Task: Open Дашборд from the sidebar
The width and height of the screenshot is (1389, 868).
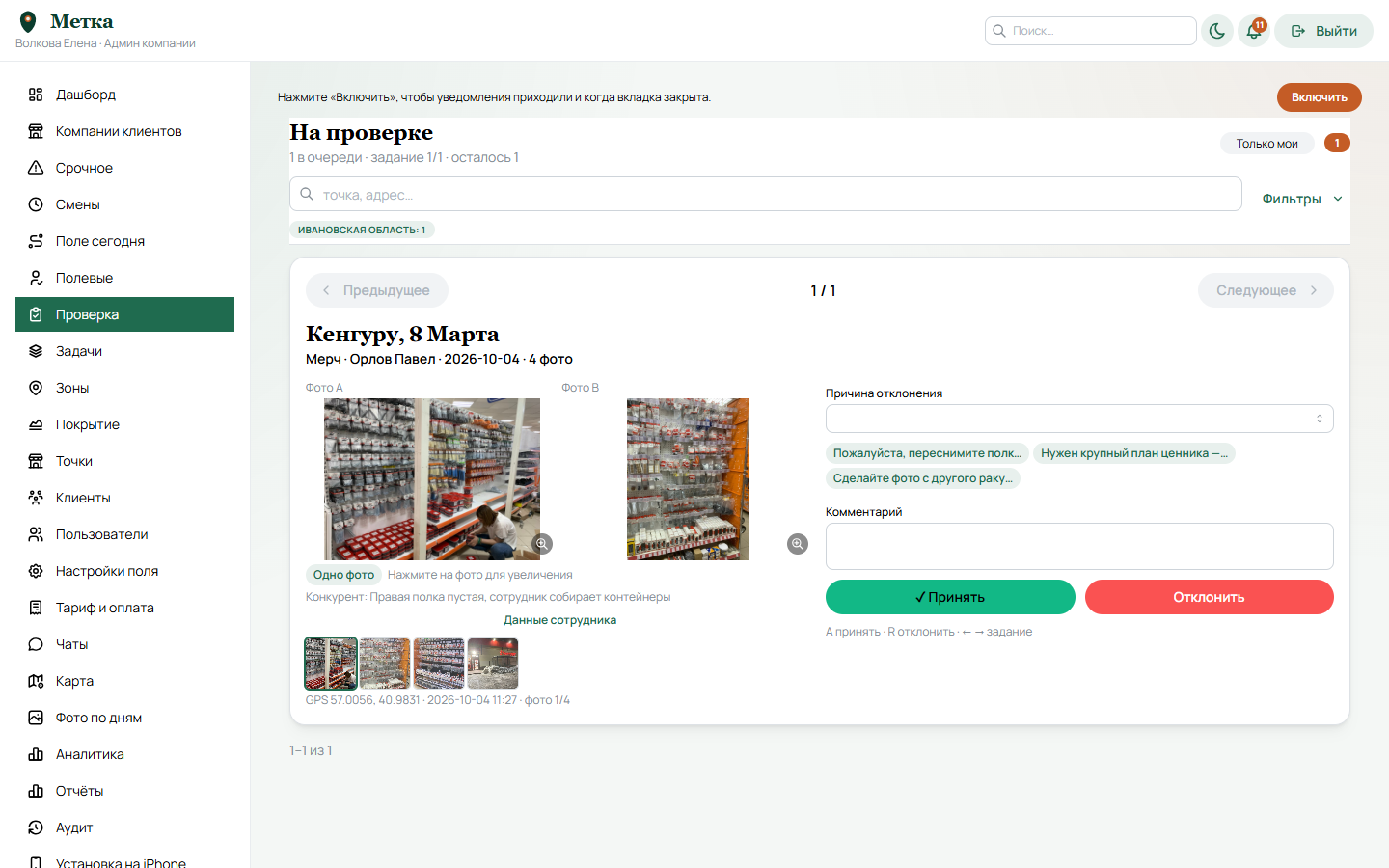Action: pos(124,95)
